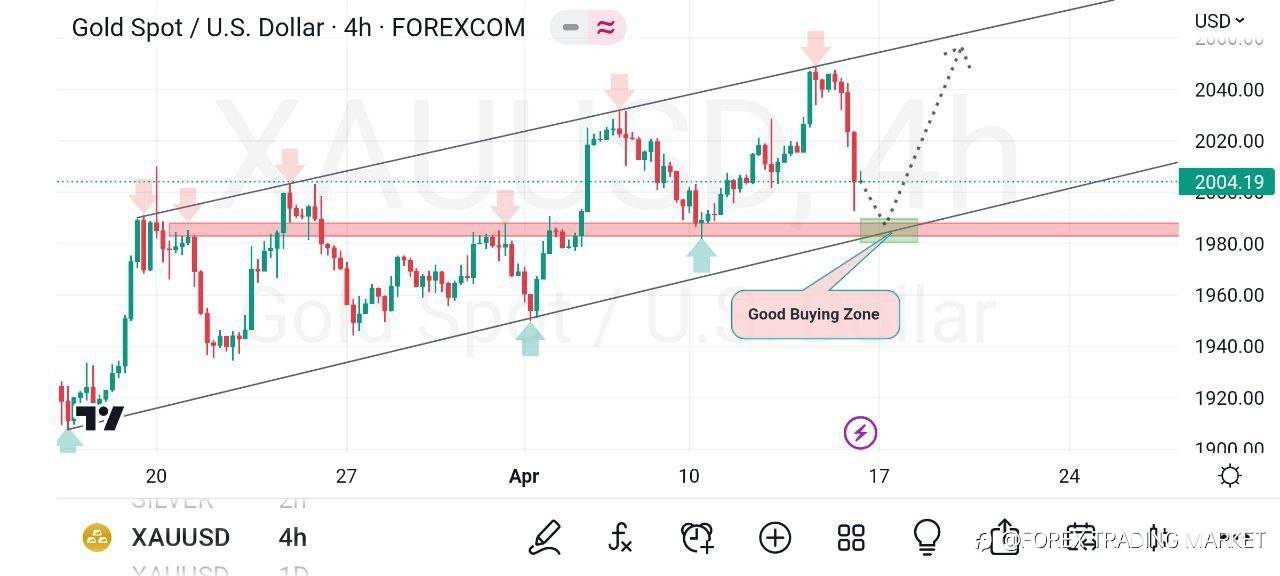The width and height of the screenshot is (1280, 576).
Task: Toggle the grey dash status pill
Action: (x=571, y=27)
